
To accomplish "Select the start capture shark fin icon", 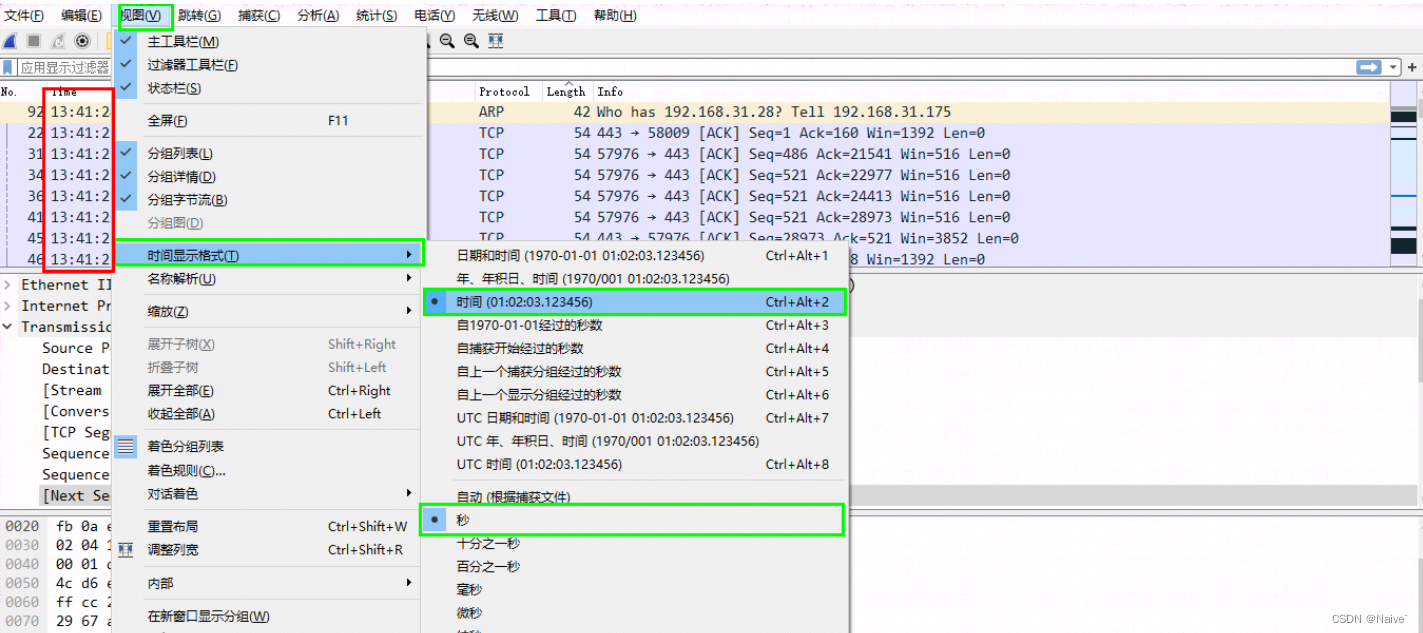I will pos(8,40).
